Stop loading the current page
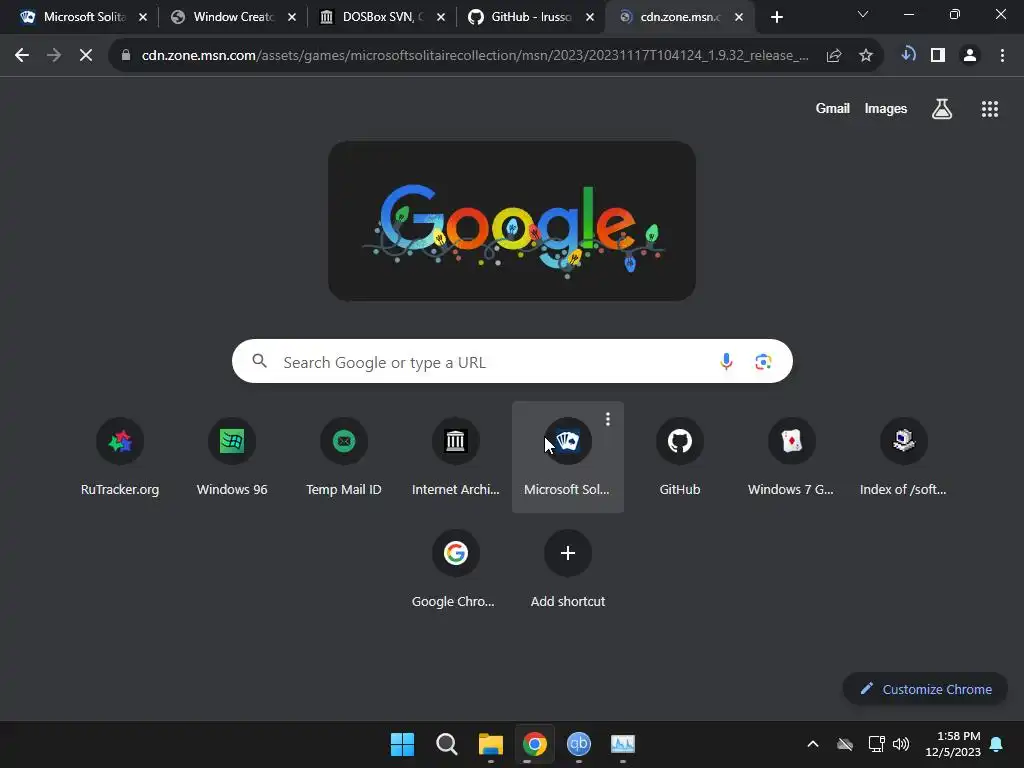This screenshot has width=1024, height=768. [86, 56]
